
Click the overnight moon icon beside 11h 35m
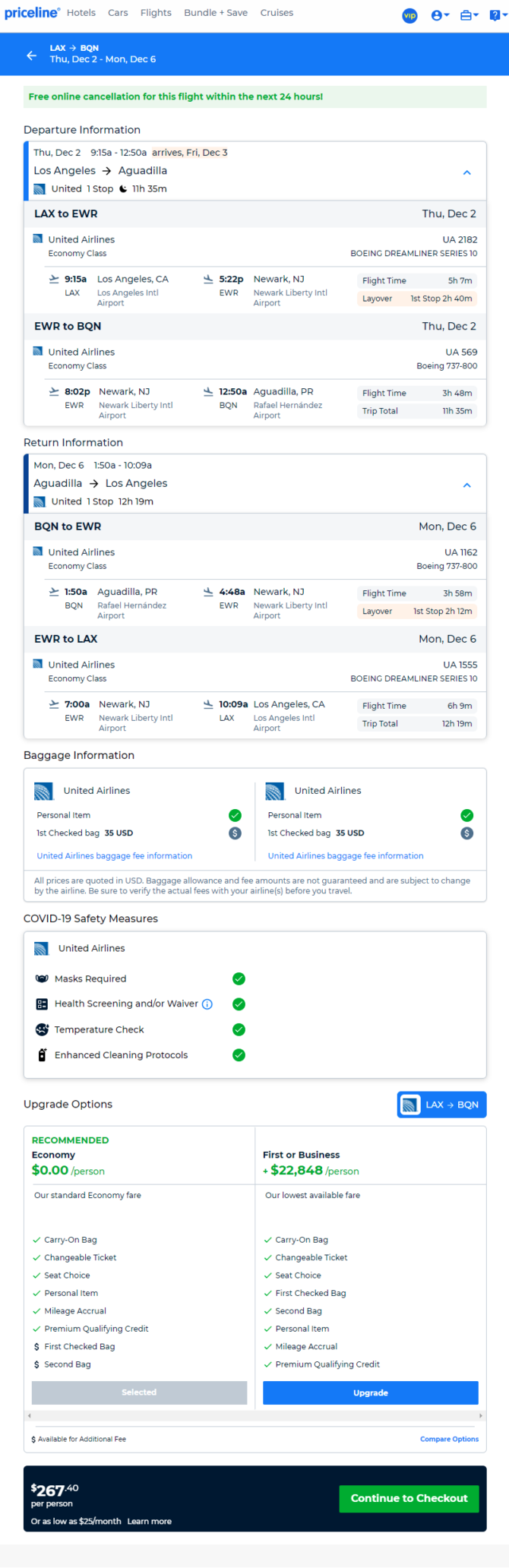click(123, 189)
